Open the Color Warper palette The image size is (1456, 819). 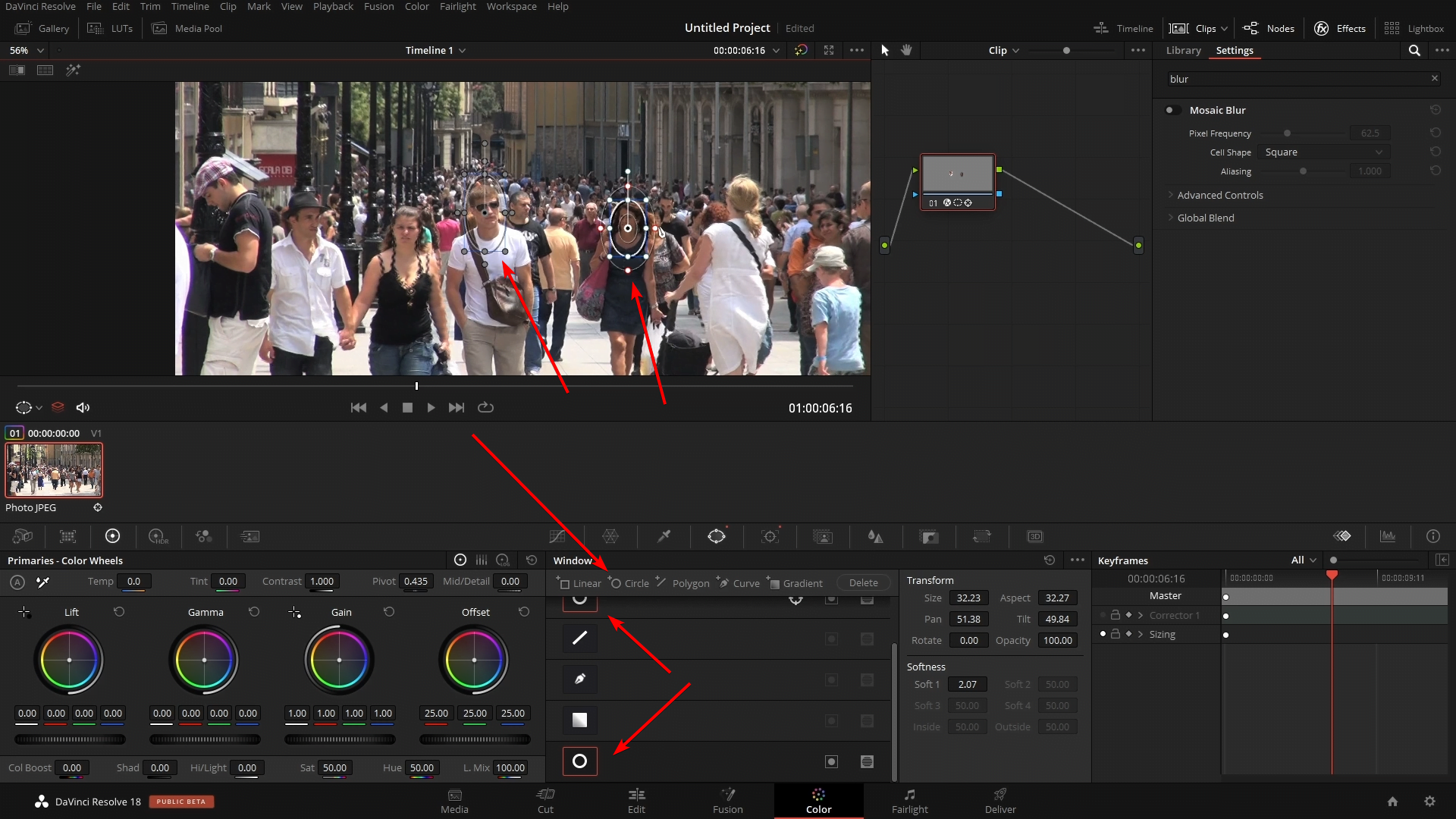(610, 536)
